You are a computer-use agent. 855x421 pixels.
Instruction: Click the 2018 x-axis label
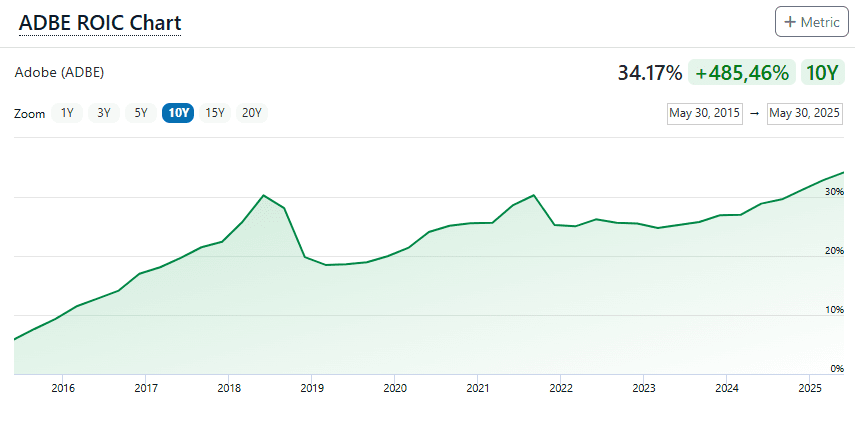[229, 388]
